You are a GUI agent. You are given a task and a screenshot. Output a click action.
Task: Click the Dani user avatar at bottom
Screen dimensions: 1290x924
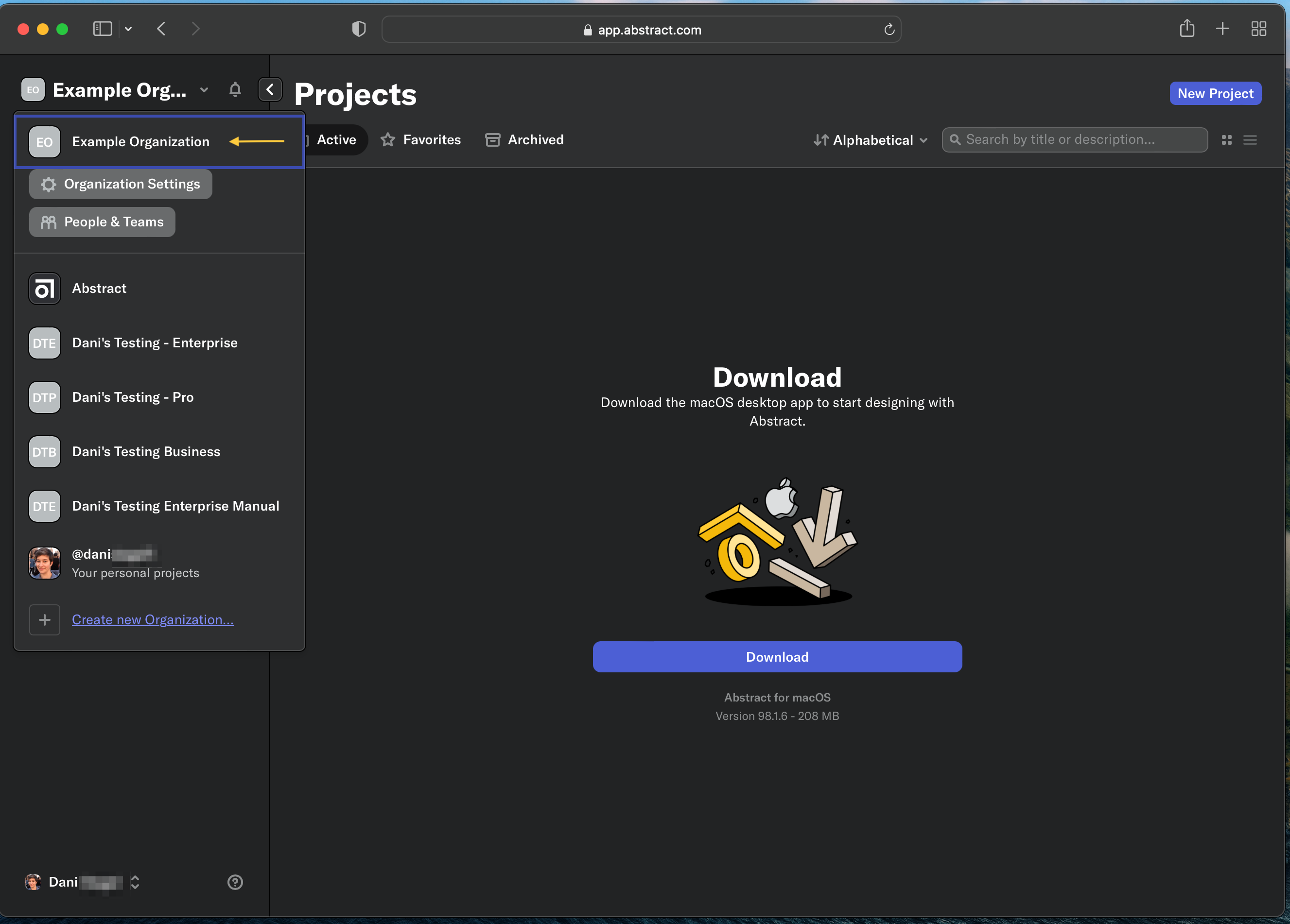coord(33,882)
